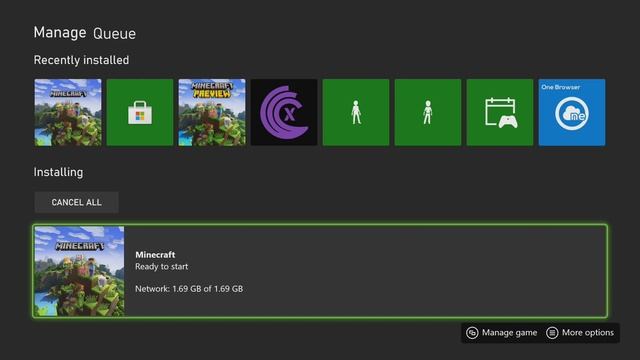Launch the One Browser tile

click(572, 112)
